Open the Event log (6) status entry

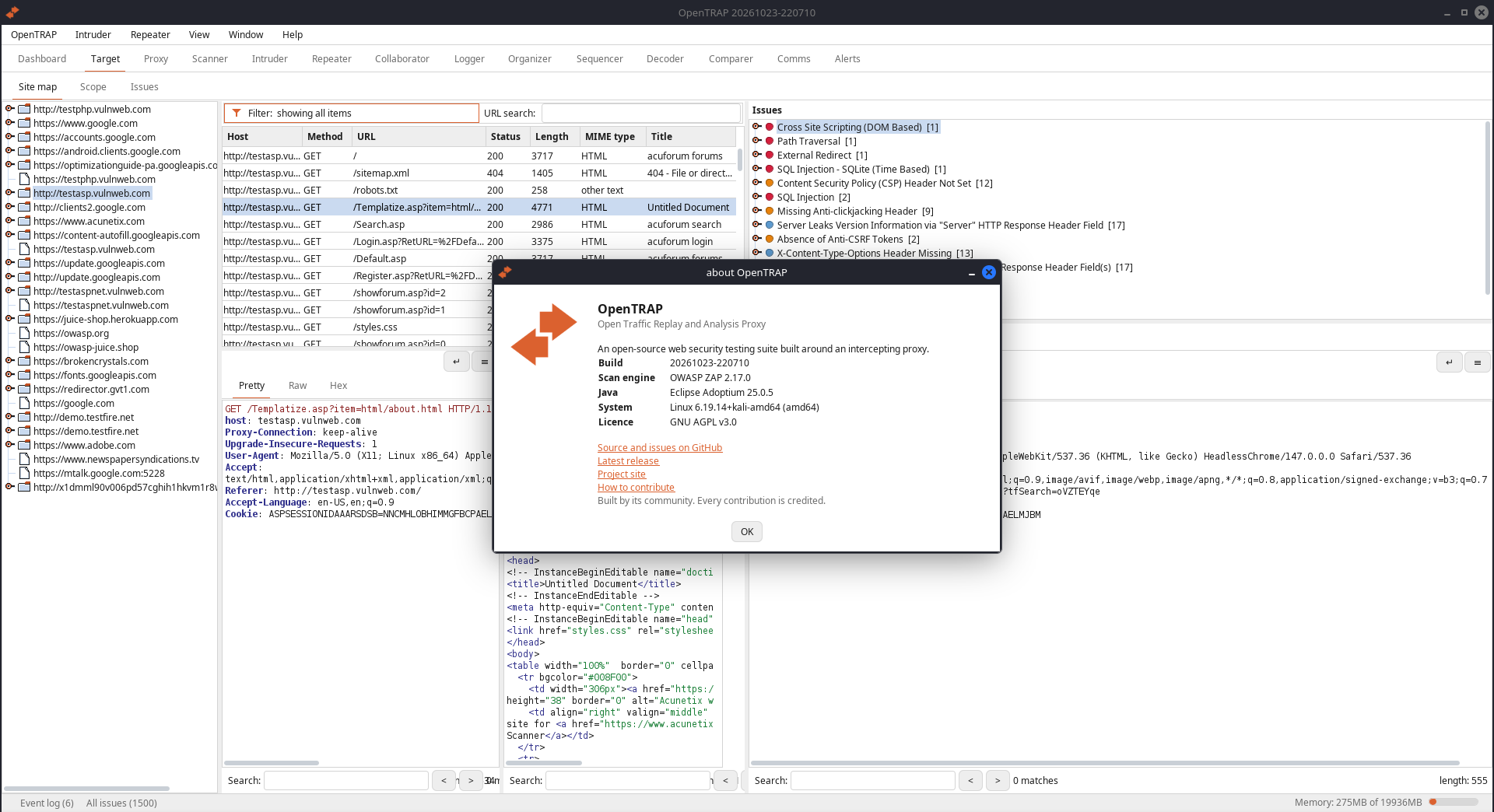pos(47,803)
